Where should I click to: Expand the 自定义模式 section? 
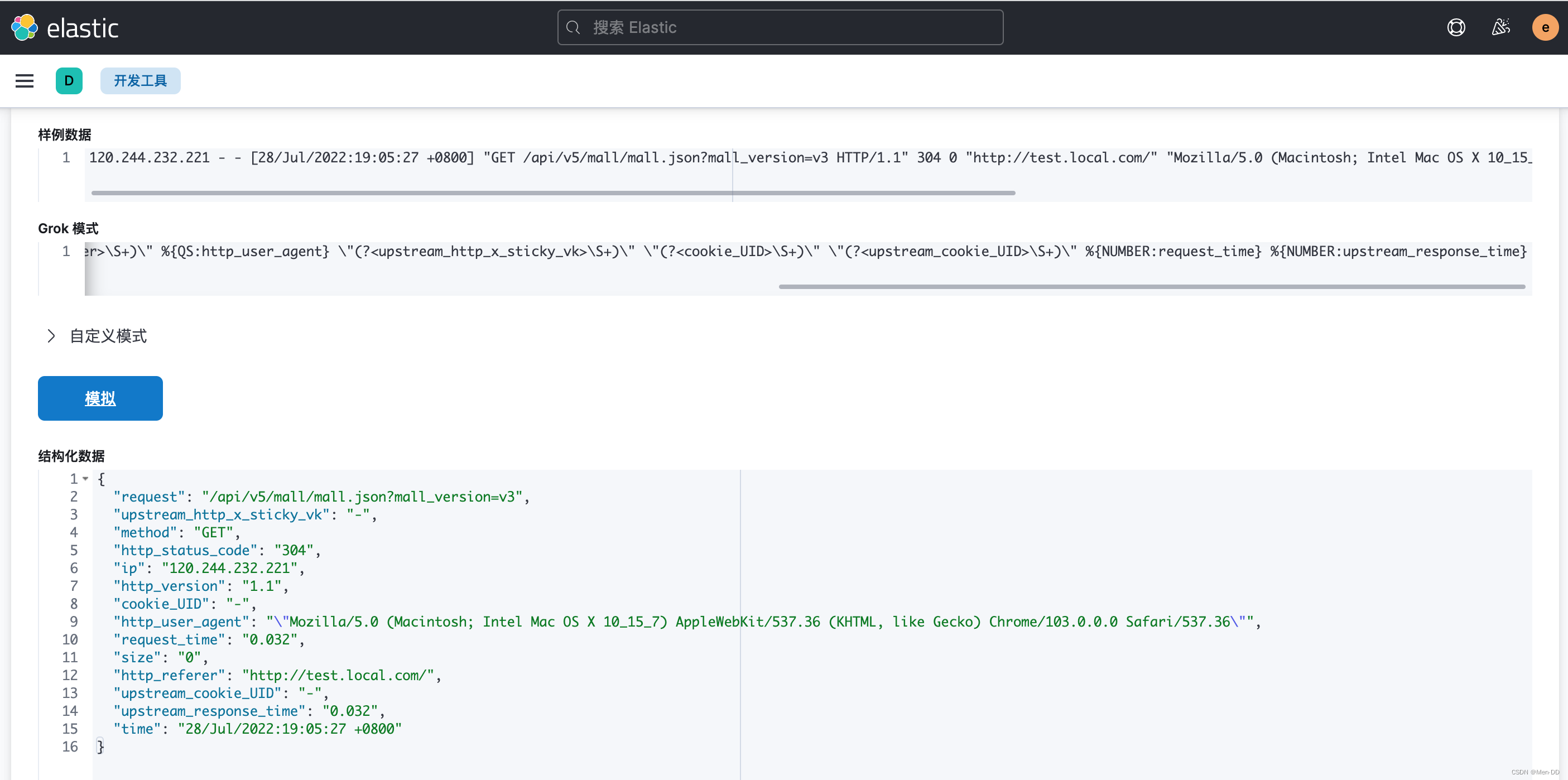click(x=108, y=336)
